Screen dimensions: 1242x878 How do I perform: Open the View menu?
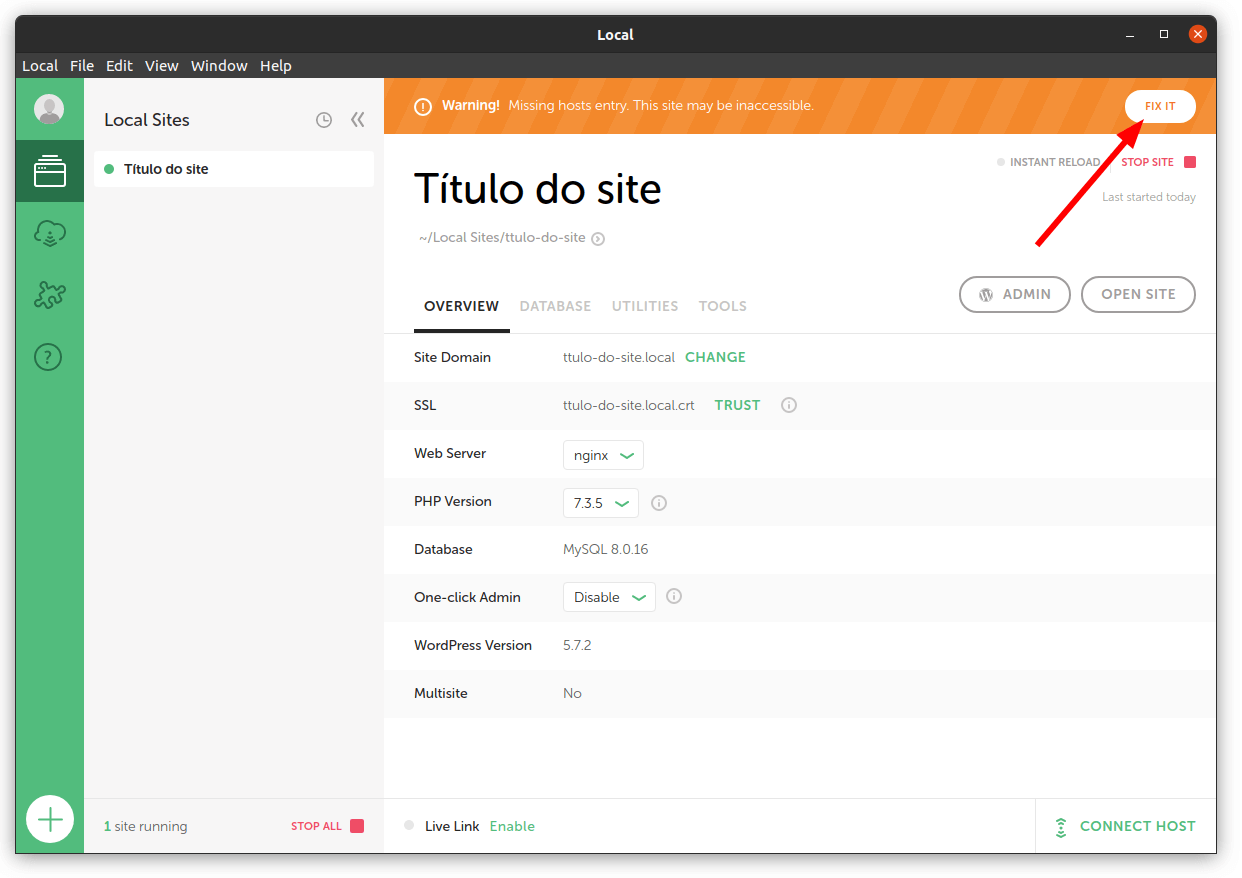point(161,66)
